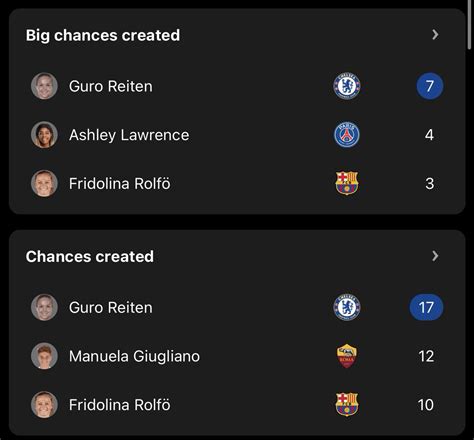Open Manuela Giugliano's player photo
This screenshot has height=440, width=474.
click(44, 356)
